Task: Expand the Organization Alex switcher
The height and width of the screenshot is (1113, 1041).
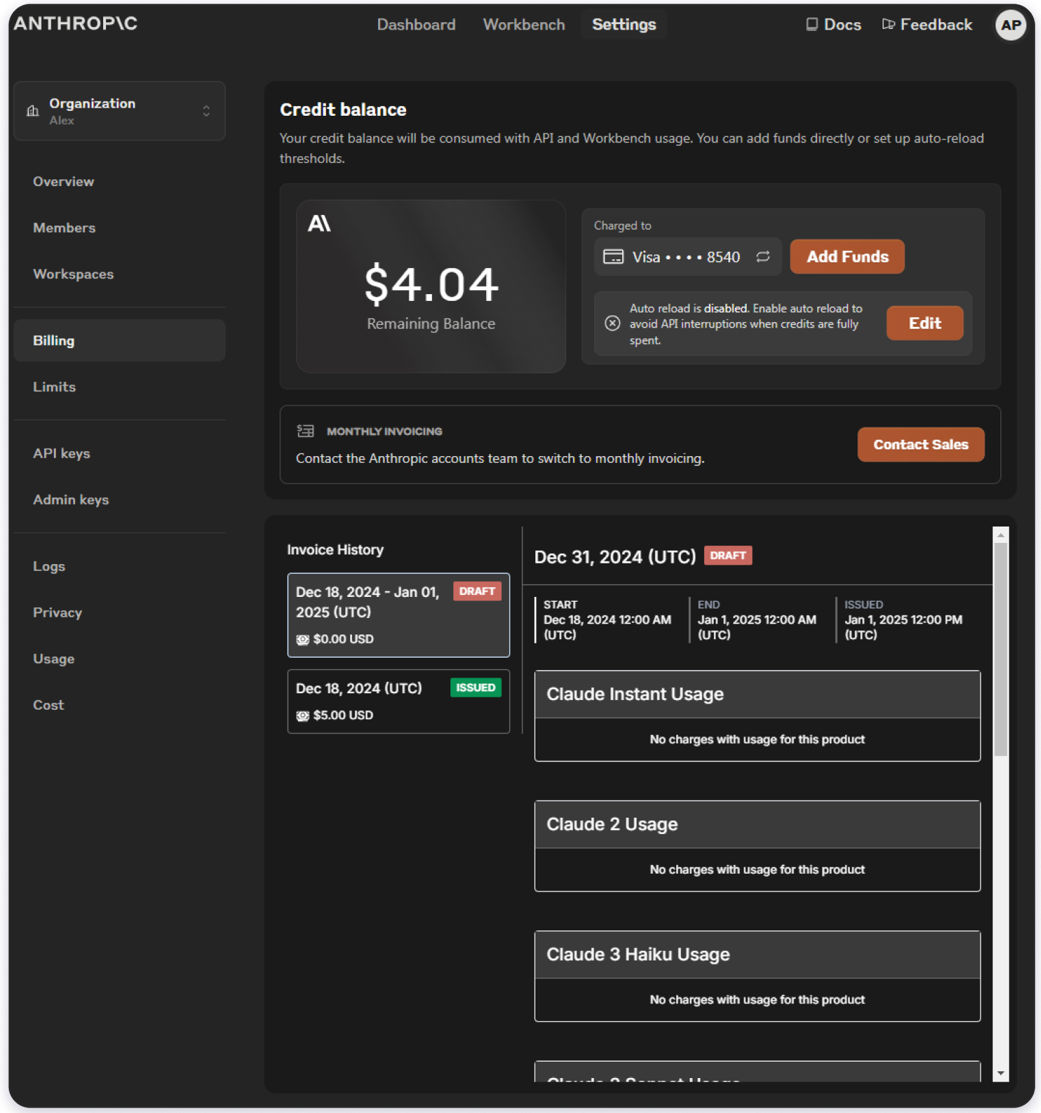Action: click(119, 111)
